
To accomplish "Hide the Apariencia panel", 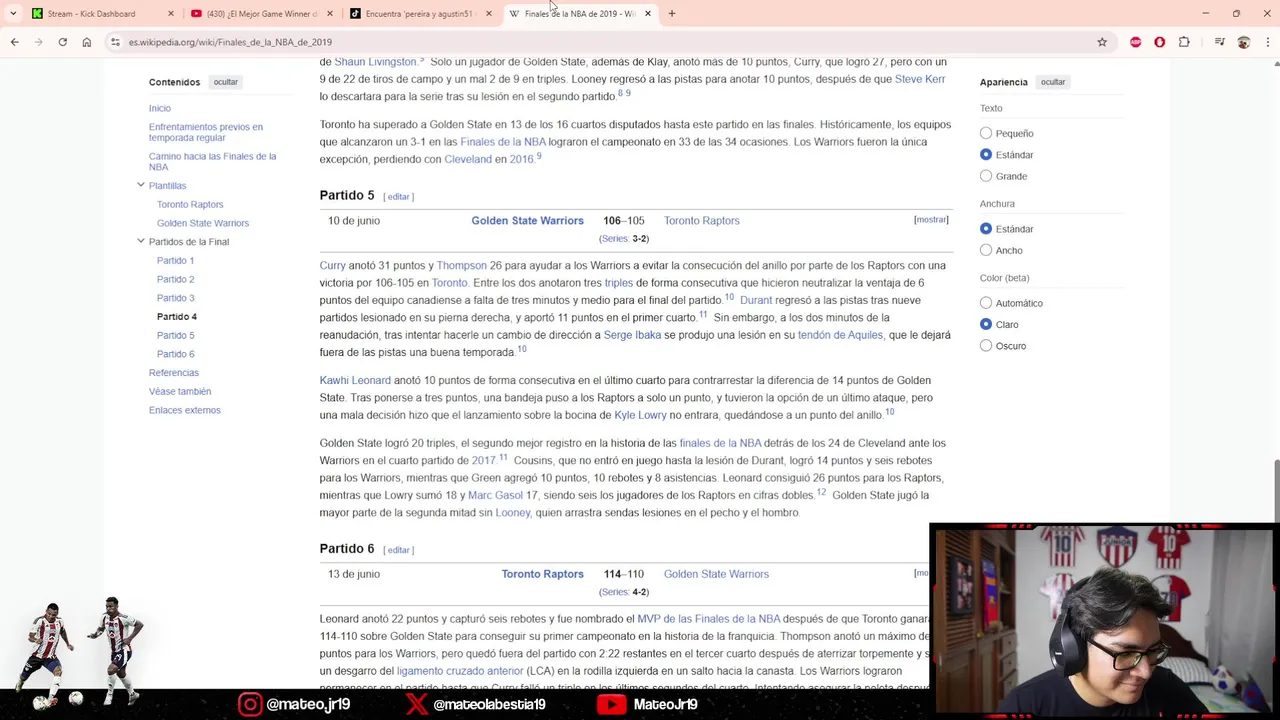I will [1053, 82].
